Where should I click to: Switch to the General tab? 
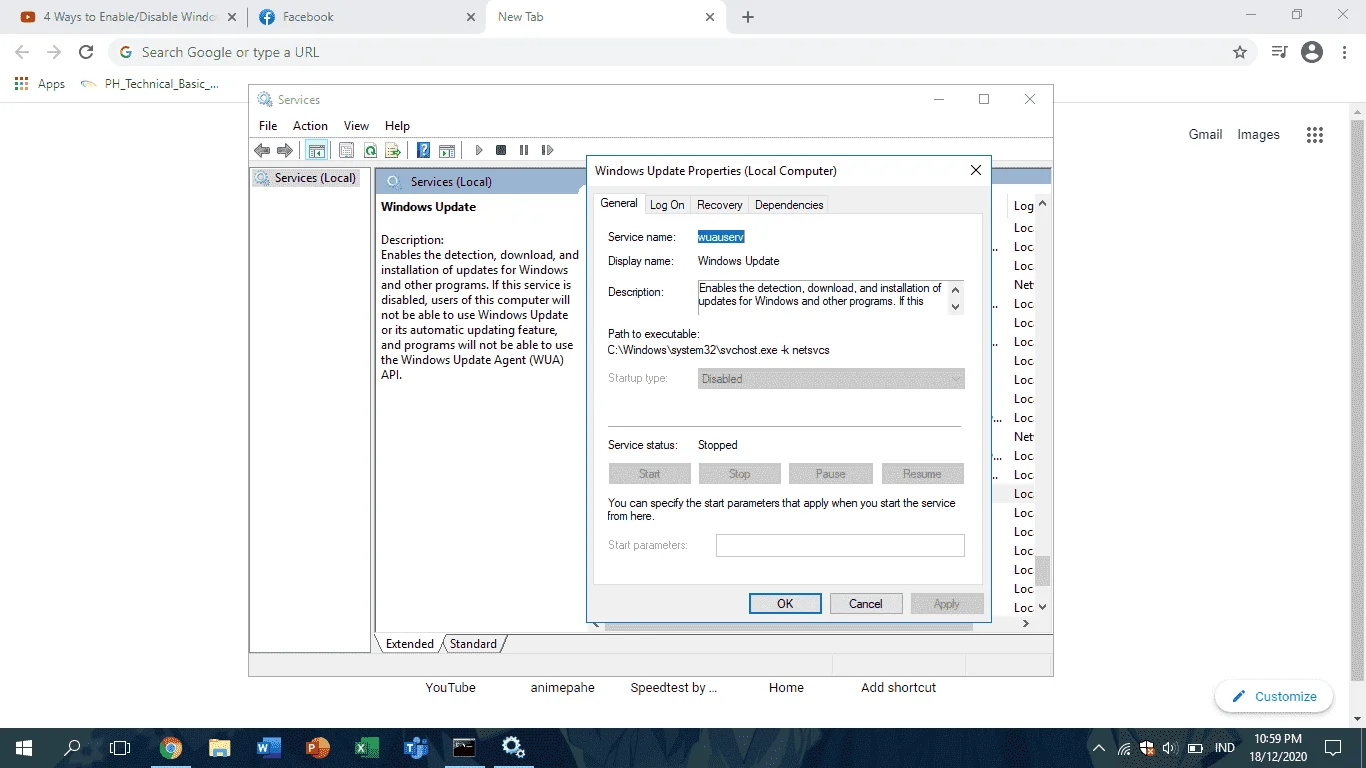click(x=619, y=203)
